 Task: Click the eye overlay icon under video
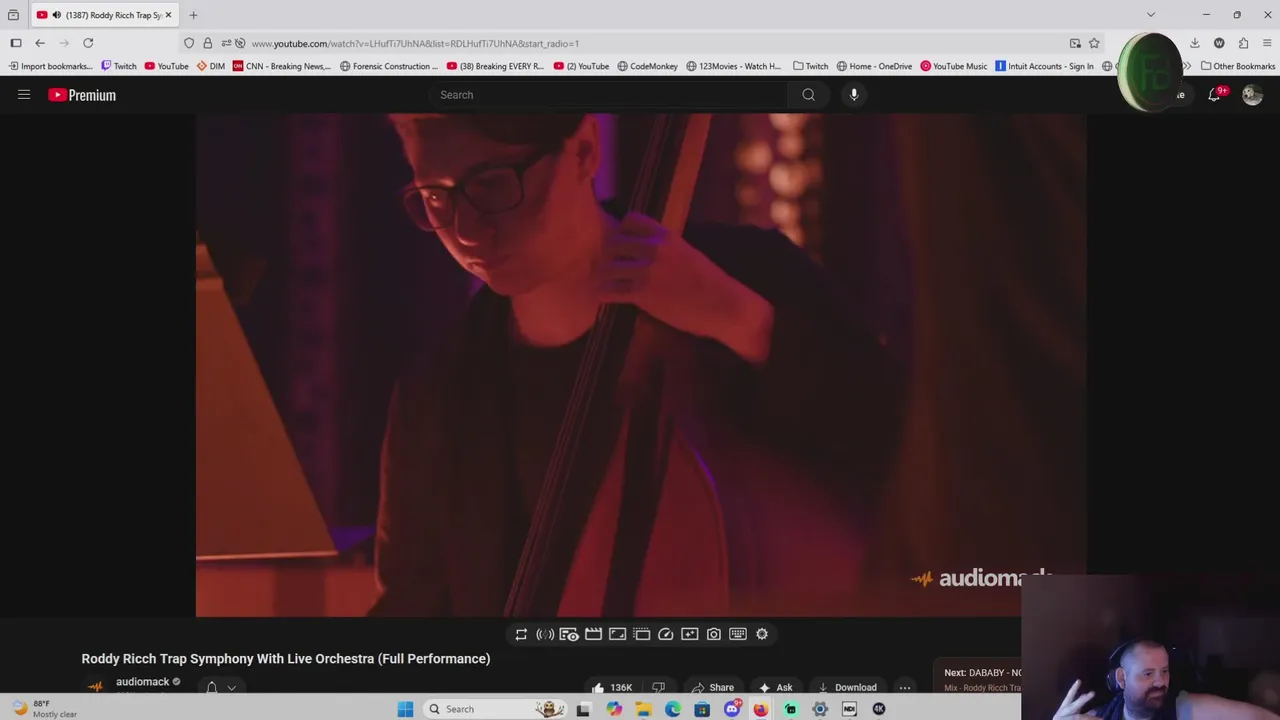tap(569, 634)
